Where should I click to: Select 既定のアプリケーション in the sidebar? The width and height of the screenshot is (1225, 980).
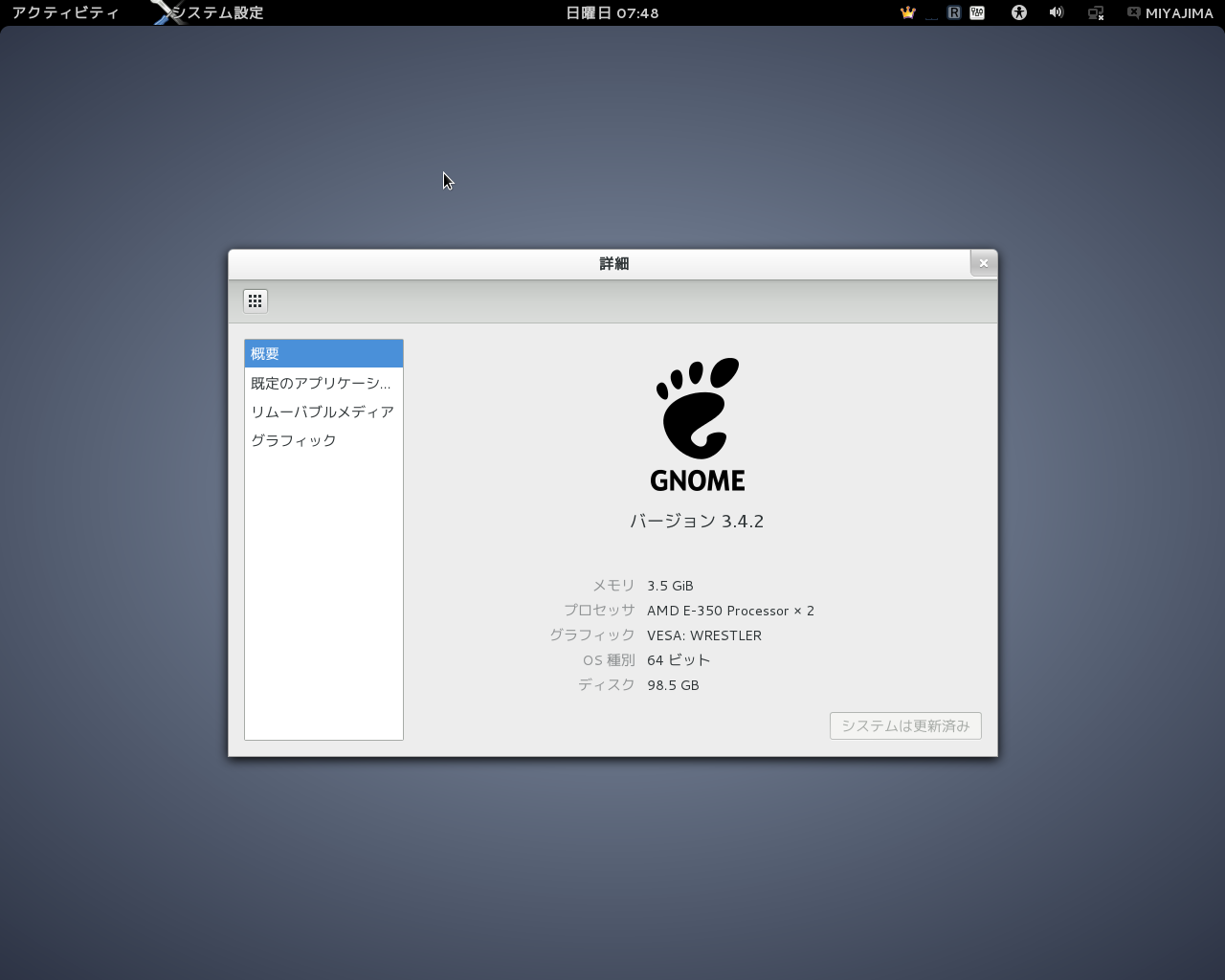(323, 383)
